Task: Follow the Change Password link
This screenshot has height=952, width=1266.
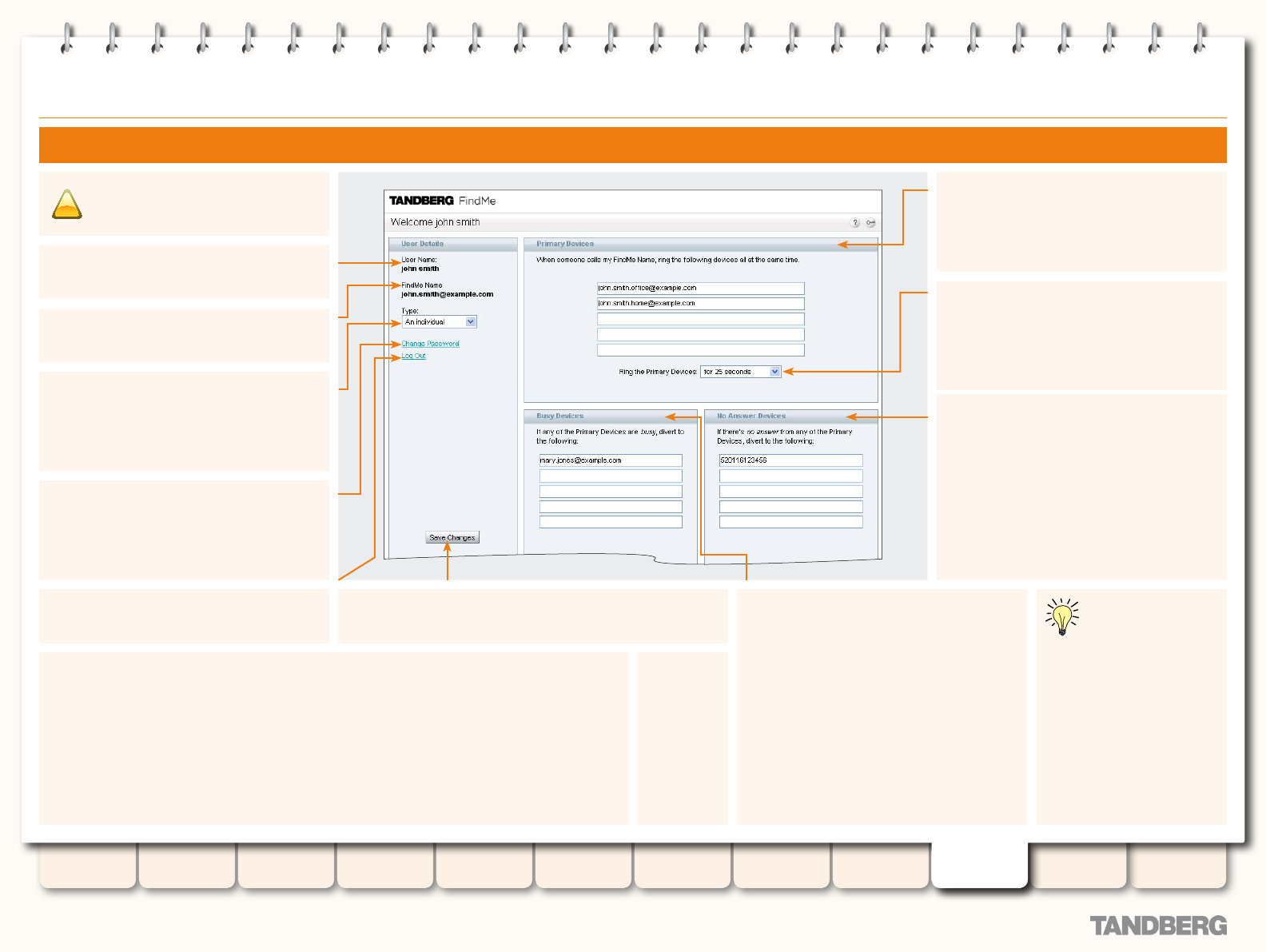Action: [430, 344]
